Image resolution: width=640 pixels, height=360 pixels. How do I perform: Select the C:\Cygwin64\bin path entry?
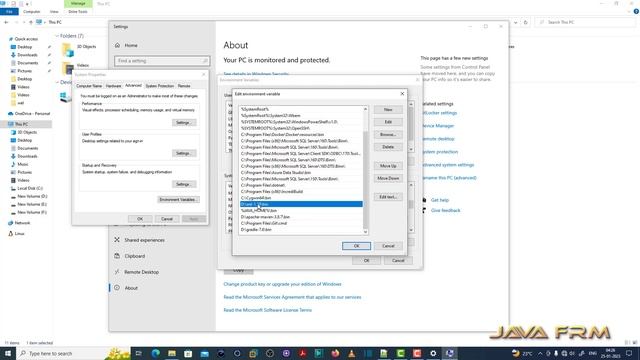301,198
